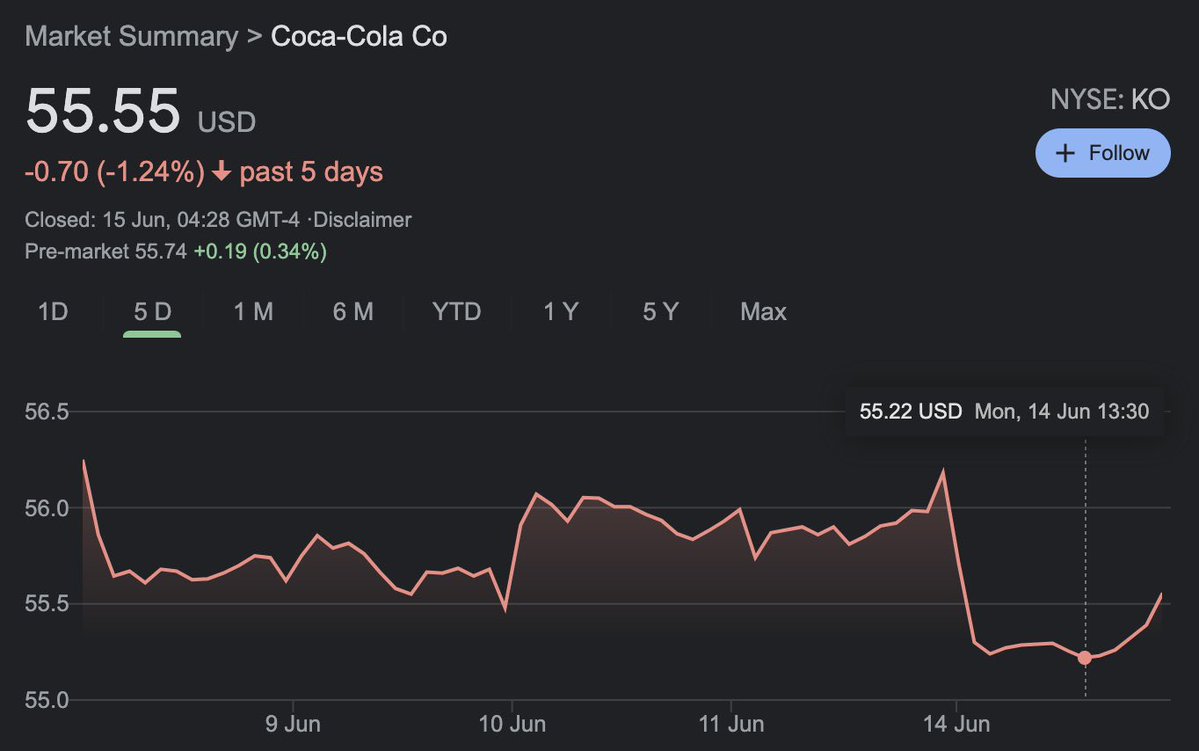
Task: Click the Market Summary breadcrumb link
Action: [x=131, y=37]
